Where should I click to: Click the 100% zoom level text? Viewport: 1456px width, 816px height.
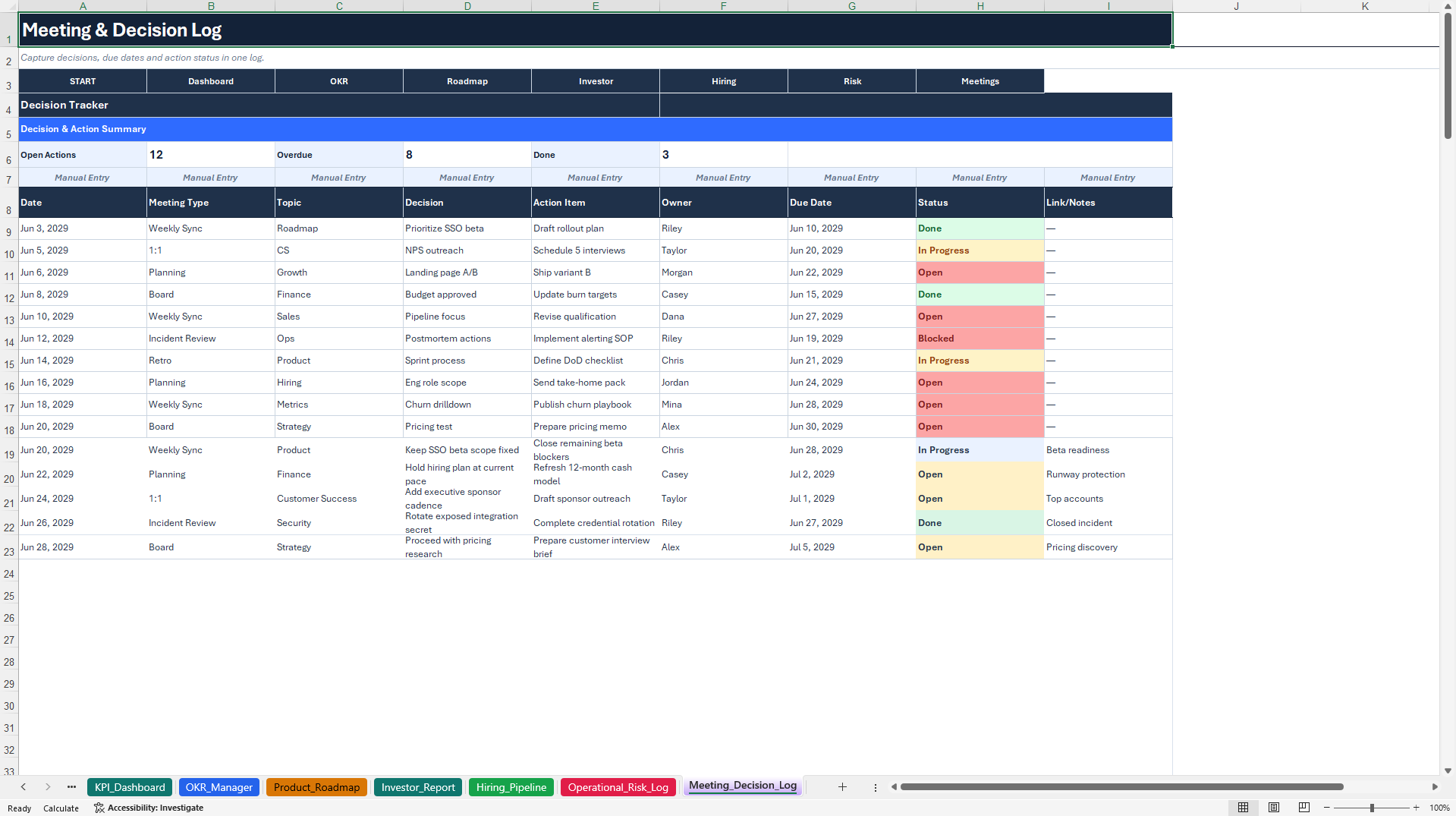(x=1439, y=808)
